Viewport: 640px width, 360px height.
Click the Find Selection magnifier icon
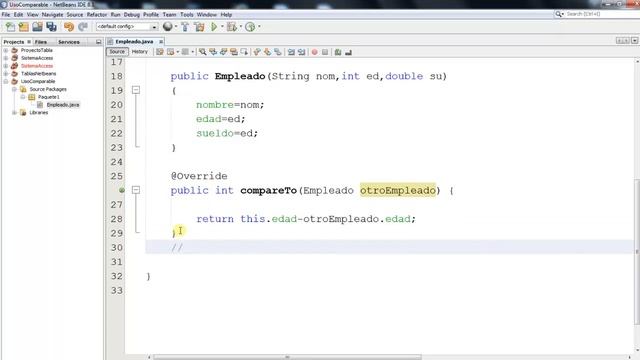[202, 52]
